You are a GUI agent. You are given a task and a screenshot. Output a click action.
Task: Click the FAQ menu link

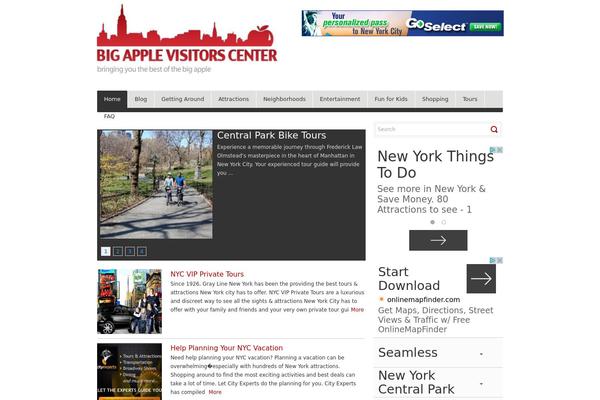109,117
